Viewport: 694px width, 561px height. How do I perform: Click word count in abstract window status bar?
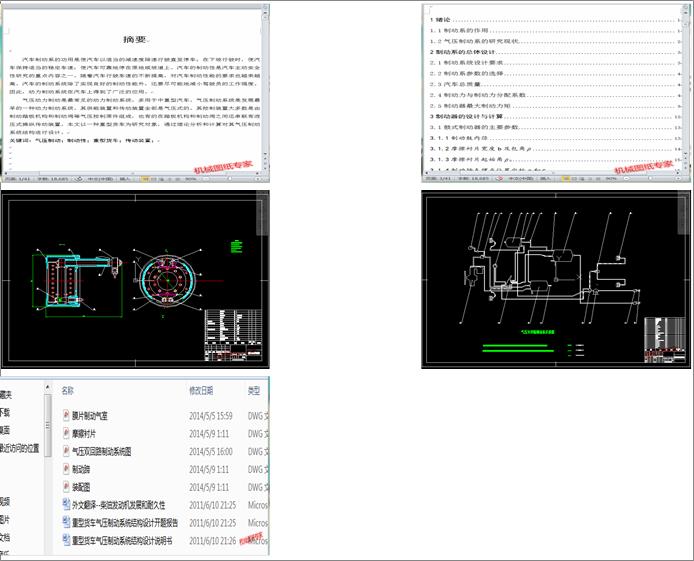tap(53, 179)
